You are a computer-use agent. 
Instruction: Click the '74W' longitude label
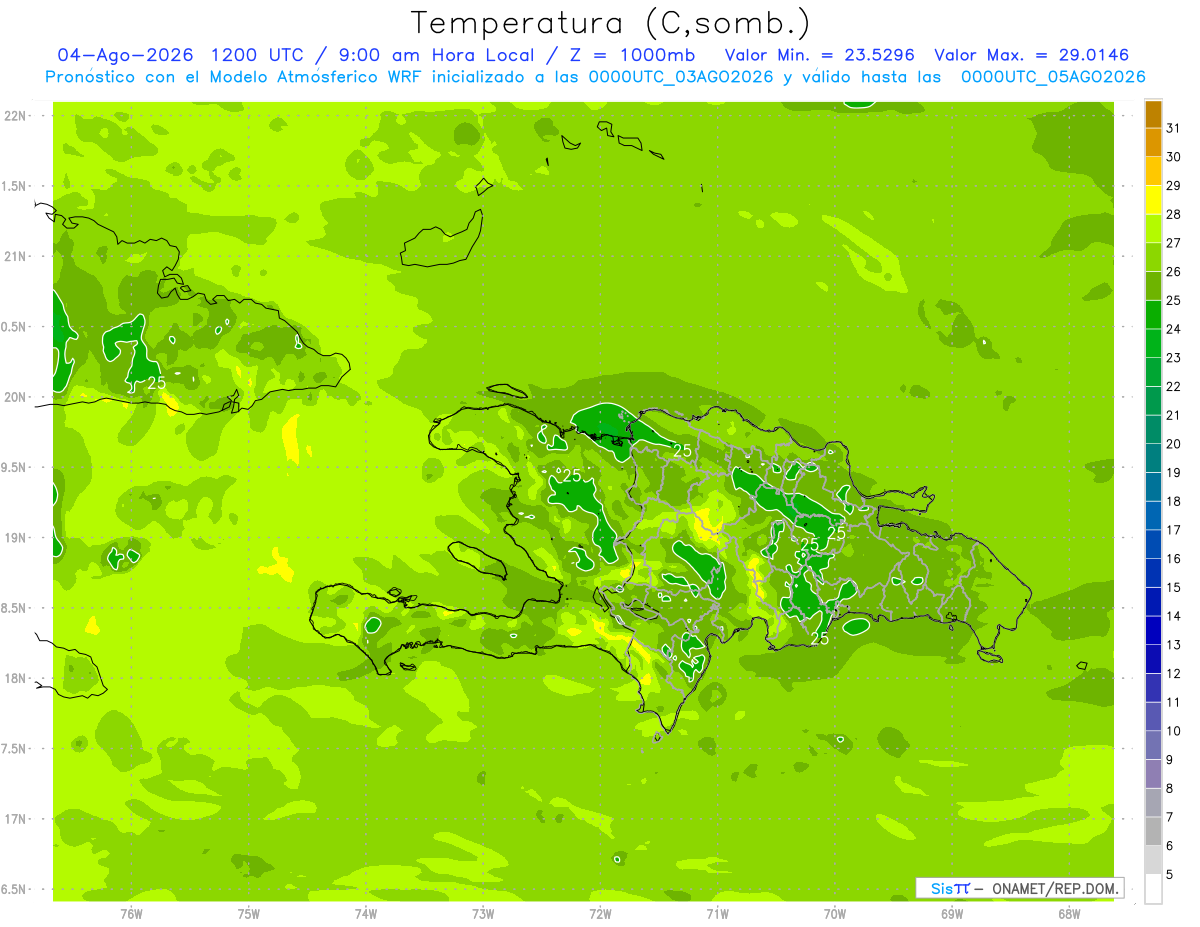point(366,914)
